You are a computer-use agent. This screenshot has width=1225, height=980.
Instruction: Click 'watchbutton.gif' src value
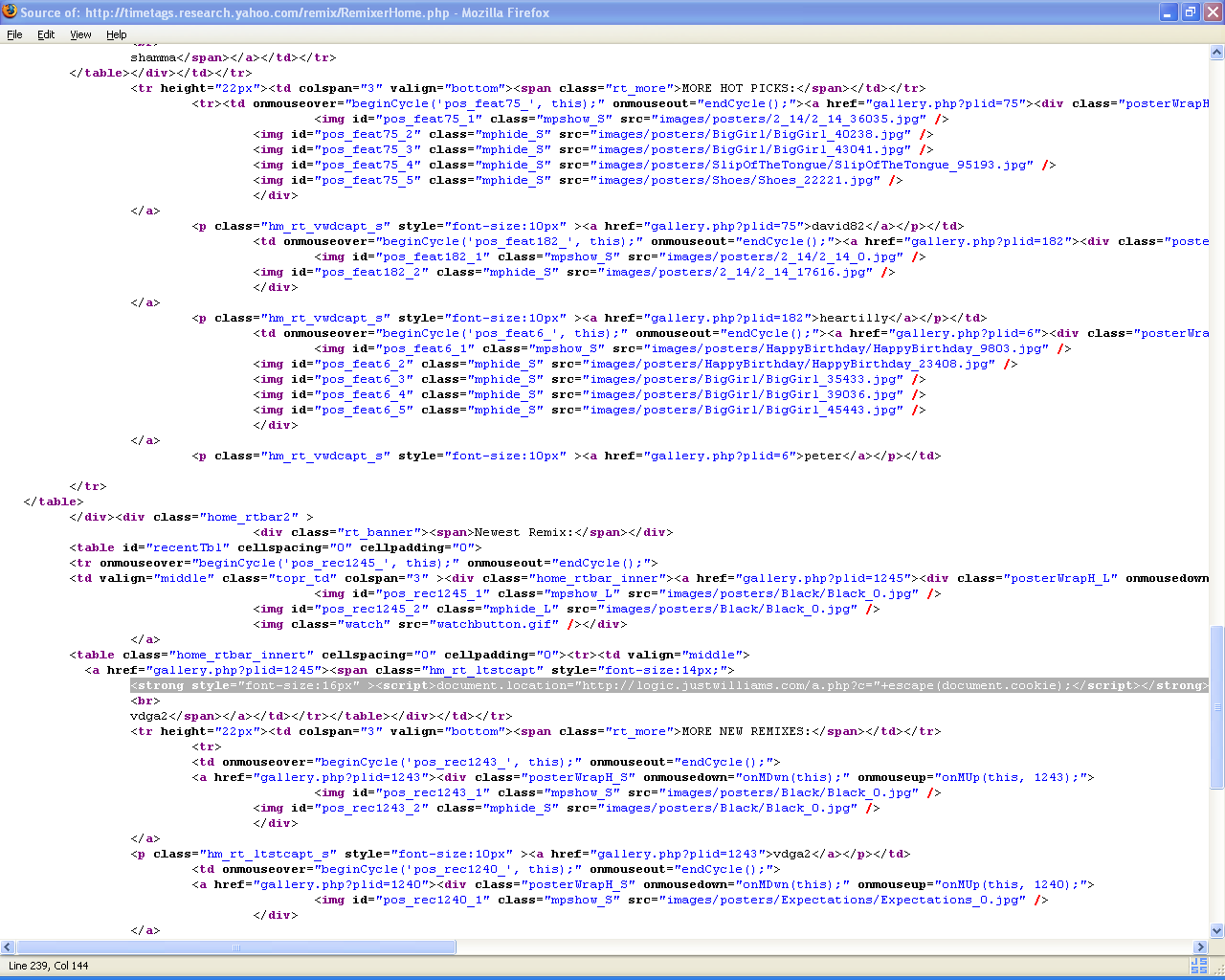coord(494,624)
